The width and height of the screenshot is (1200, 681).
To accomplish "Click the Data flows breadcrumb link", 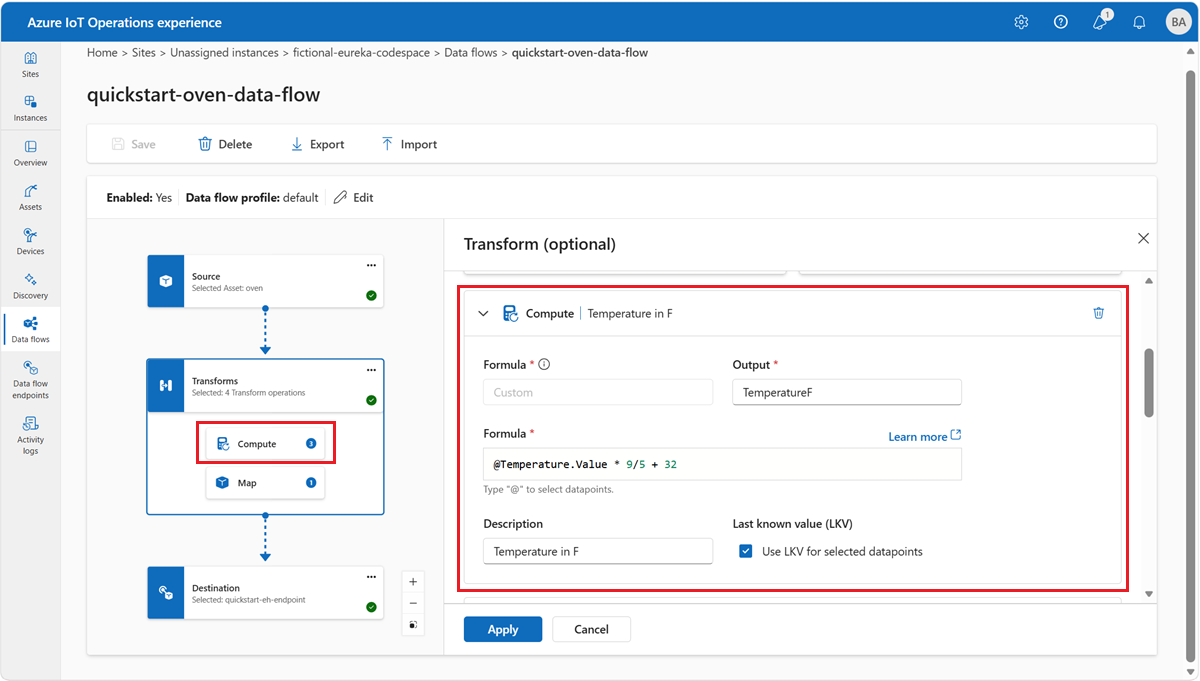I will pyautogui.click(x=470, y=53).
